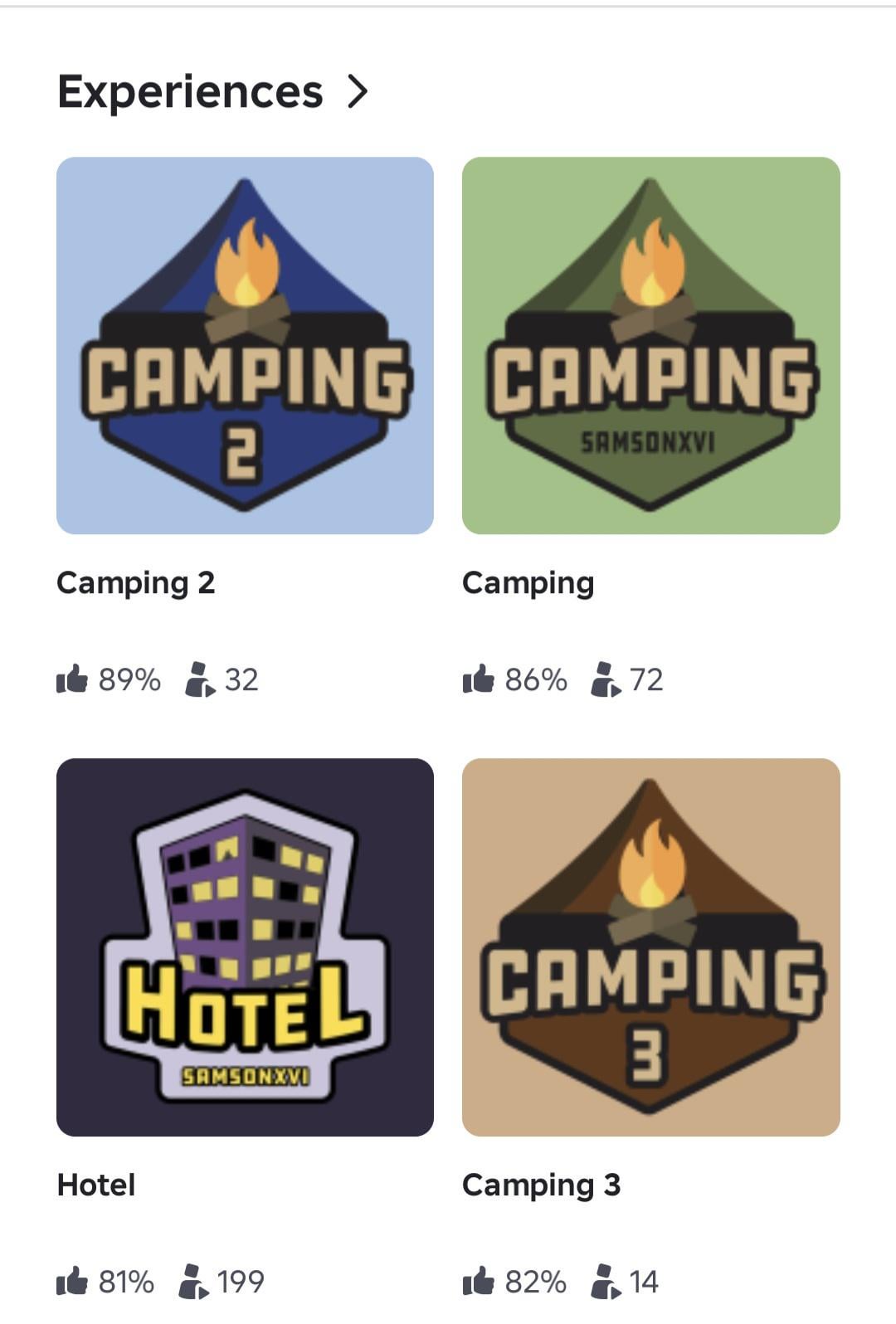Select the Camping 2 title text
Image resolution: width=896 pixels, height=1324 pixels.
(x=136, y=584)
